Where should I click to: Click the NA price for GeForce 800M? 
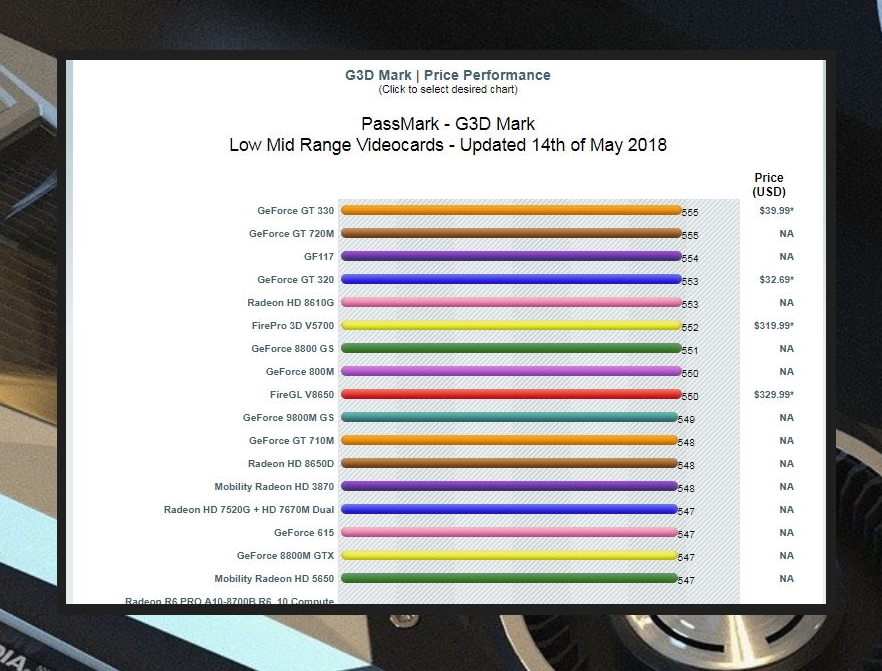pos(786,372)
